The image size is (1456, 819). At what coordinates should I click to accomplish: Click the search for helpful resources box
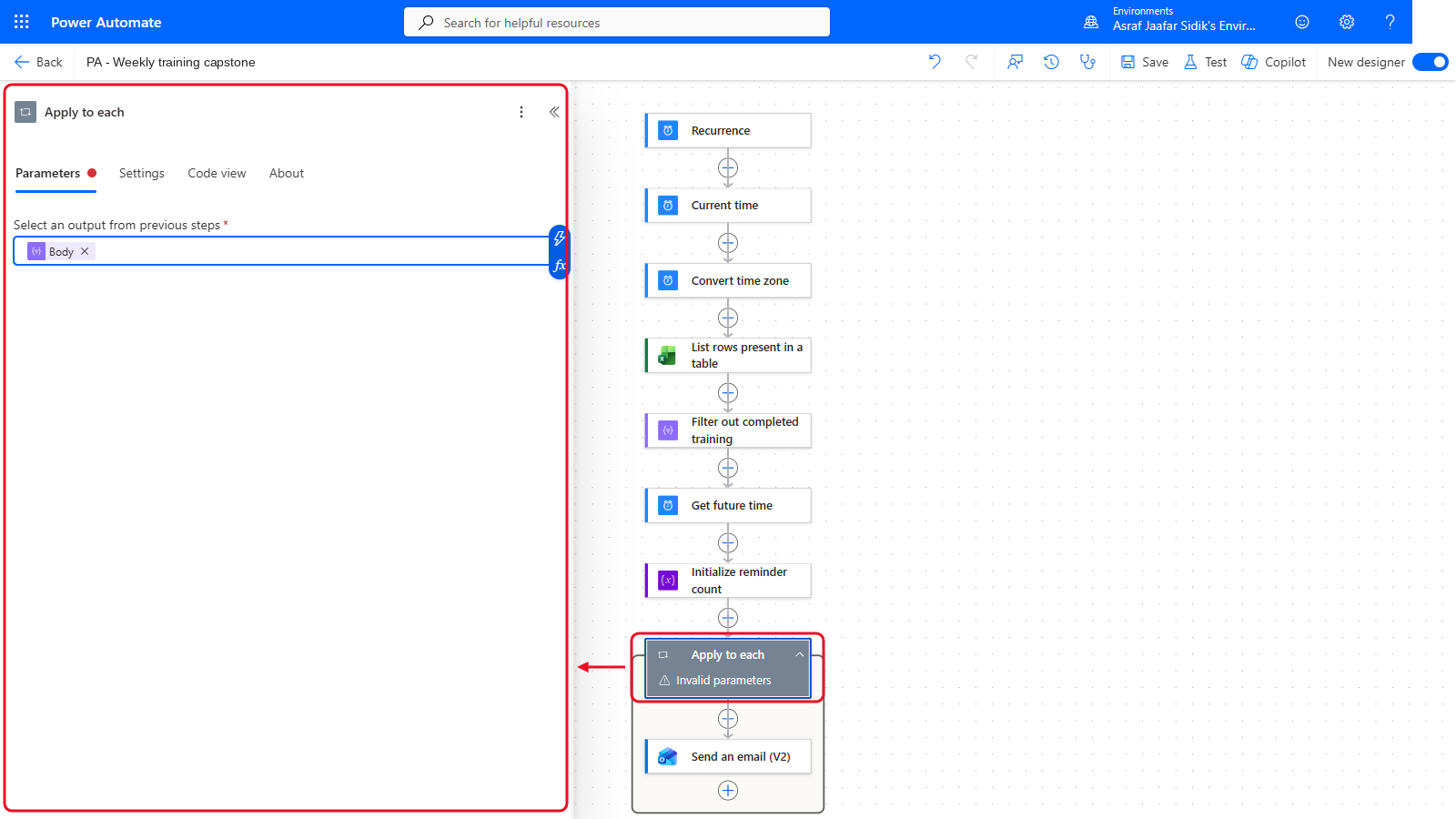point(617,22)
